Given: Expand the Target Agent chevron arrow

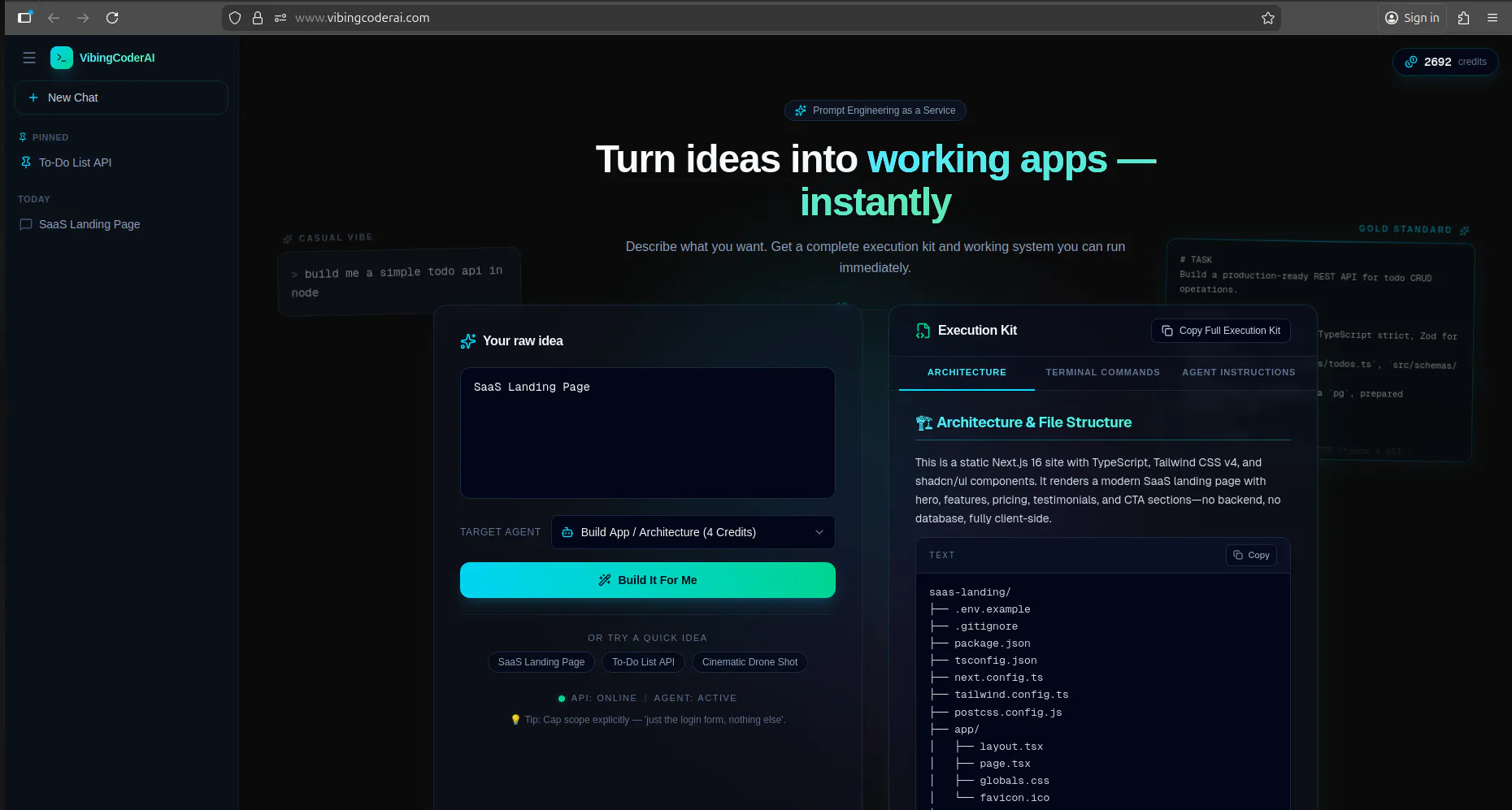Looking at the screenshot, I should [x=819, y=532].
